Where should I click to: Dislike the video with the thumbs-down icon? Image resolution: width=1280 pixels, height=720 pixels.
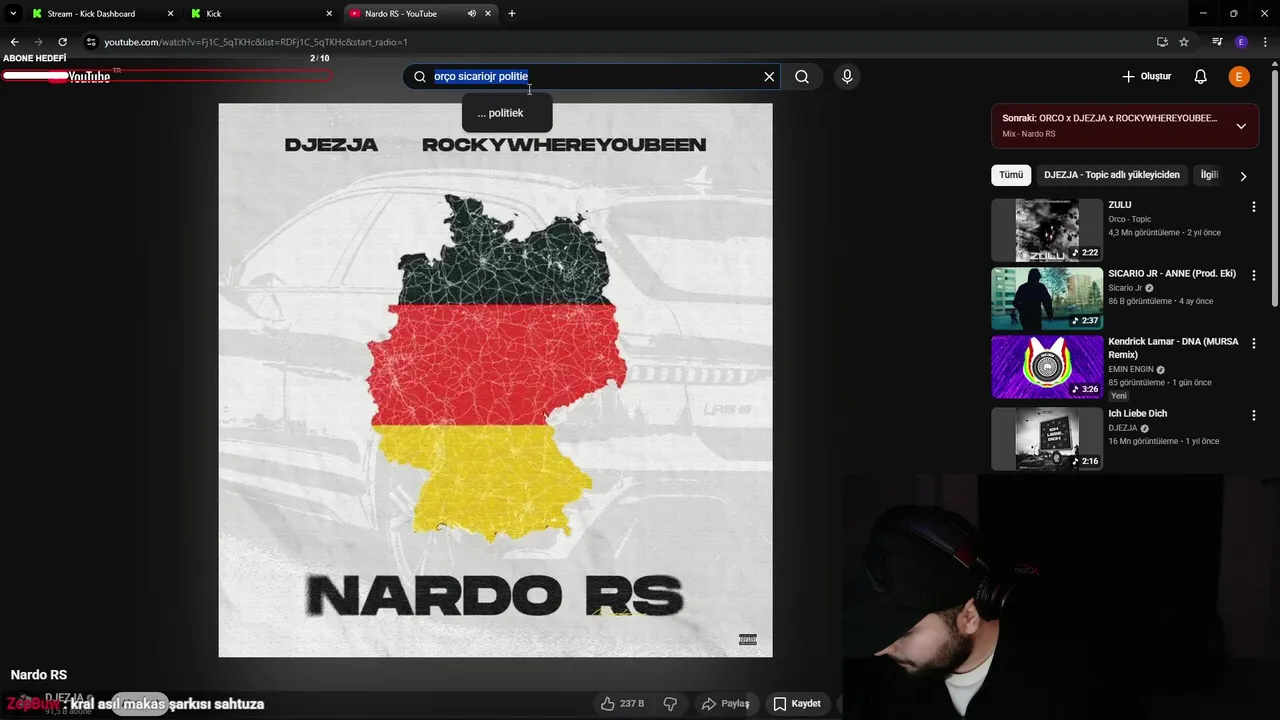(x=670, y=704)
